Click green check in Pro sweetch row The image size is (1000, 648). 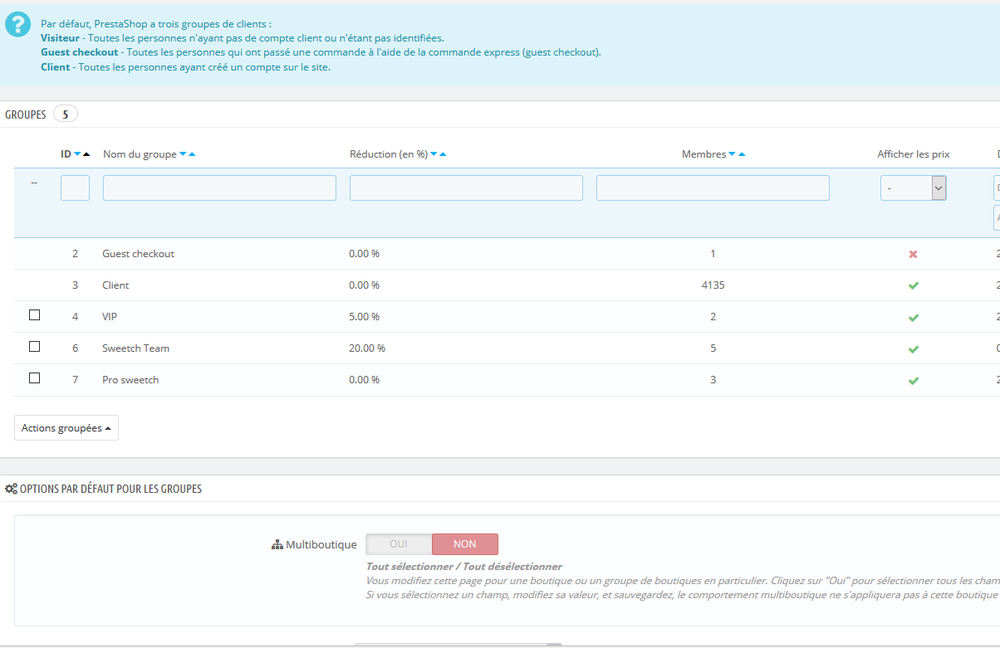coord(913,381)
